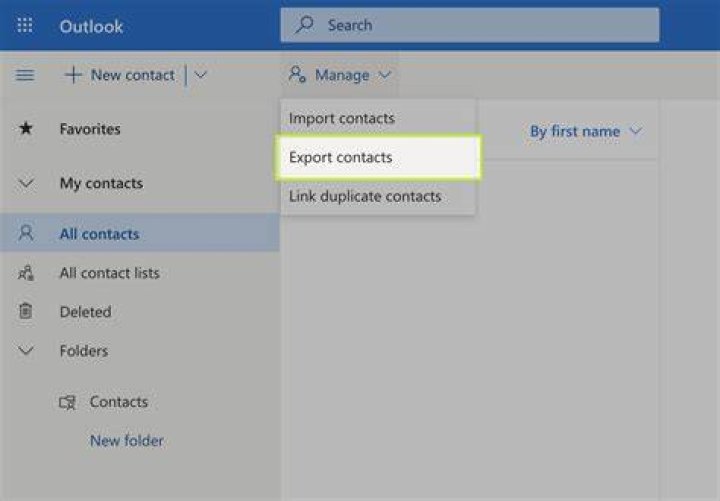Click the chevron beside By first name

click(636, 131)
